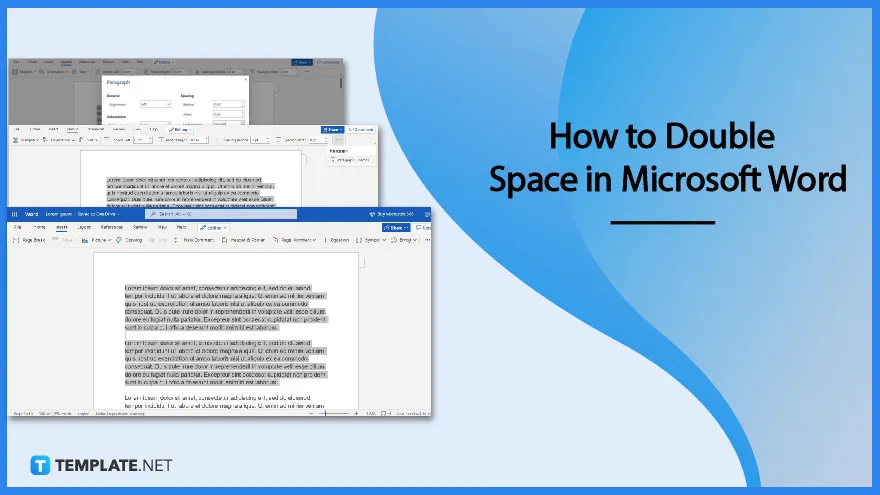Click ellipsis more options in middle window ribbon

pos(338,140)
